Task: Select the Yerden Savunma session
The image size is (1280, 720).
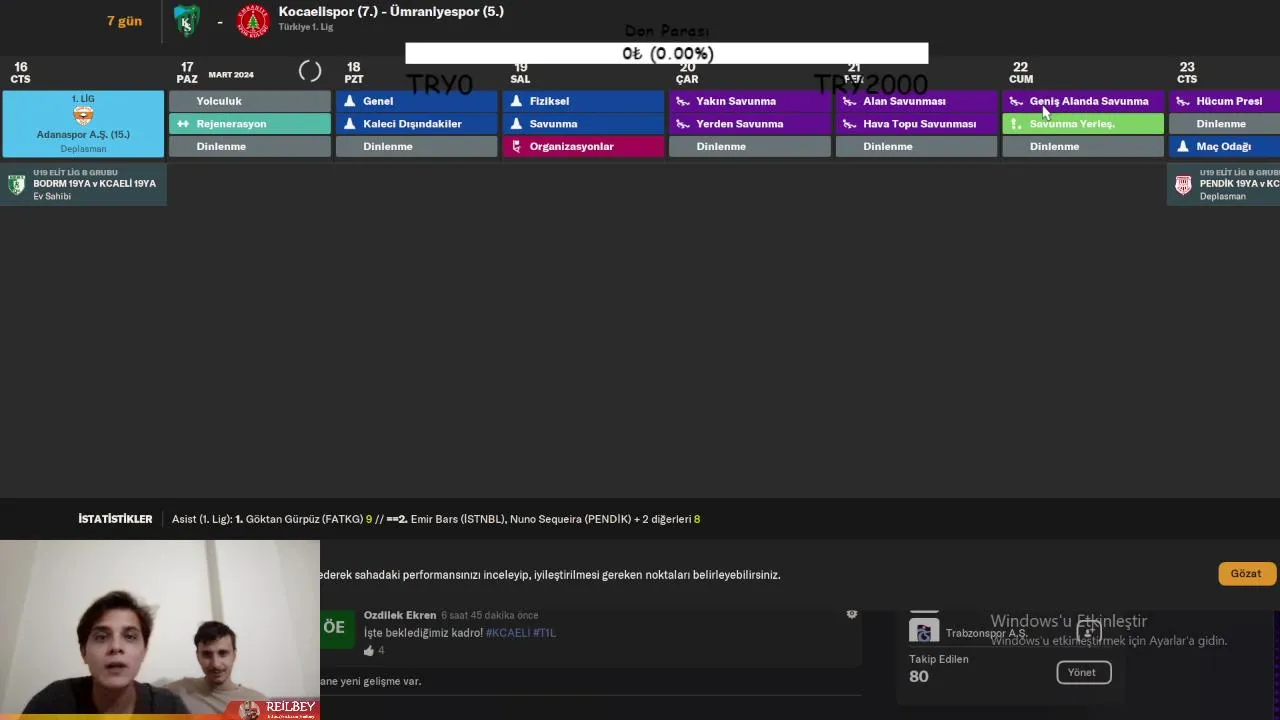Action: (750, 124)
